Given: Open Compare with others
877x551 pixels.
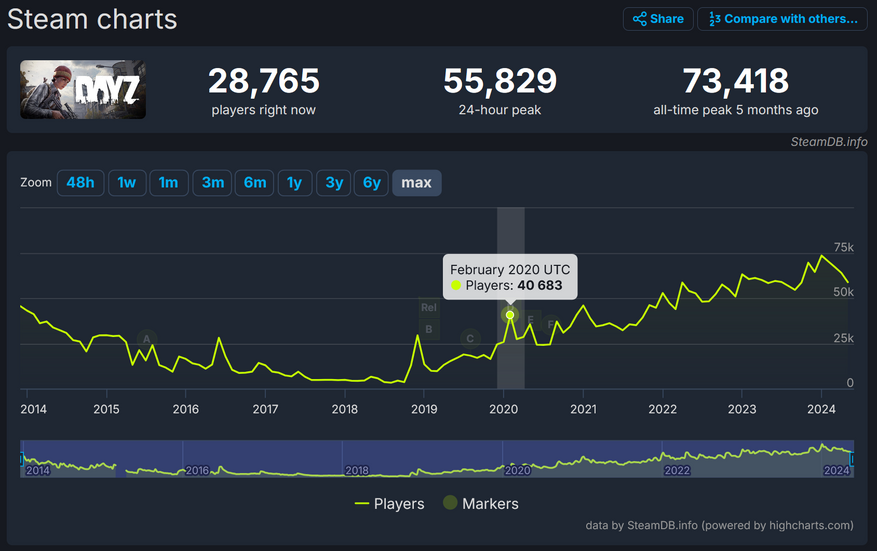Looking at the screenshot, I should pyautogui.click(x=782, y=19).
